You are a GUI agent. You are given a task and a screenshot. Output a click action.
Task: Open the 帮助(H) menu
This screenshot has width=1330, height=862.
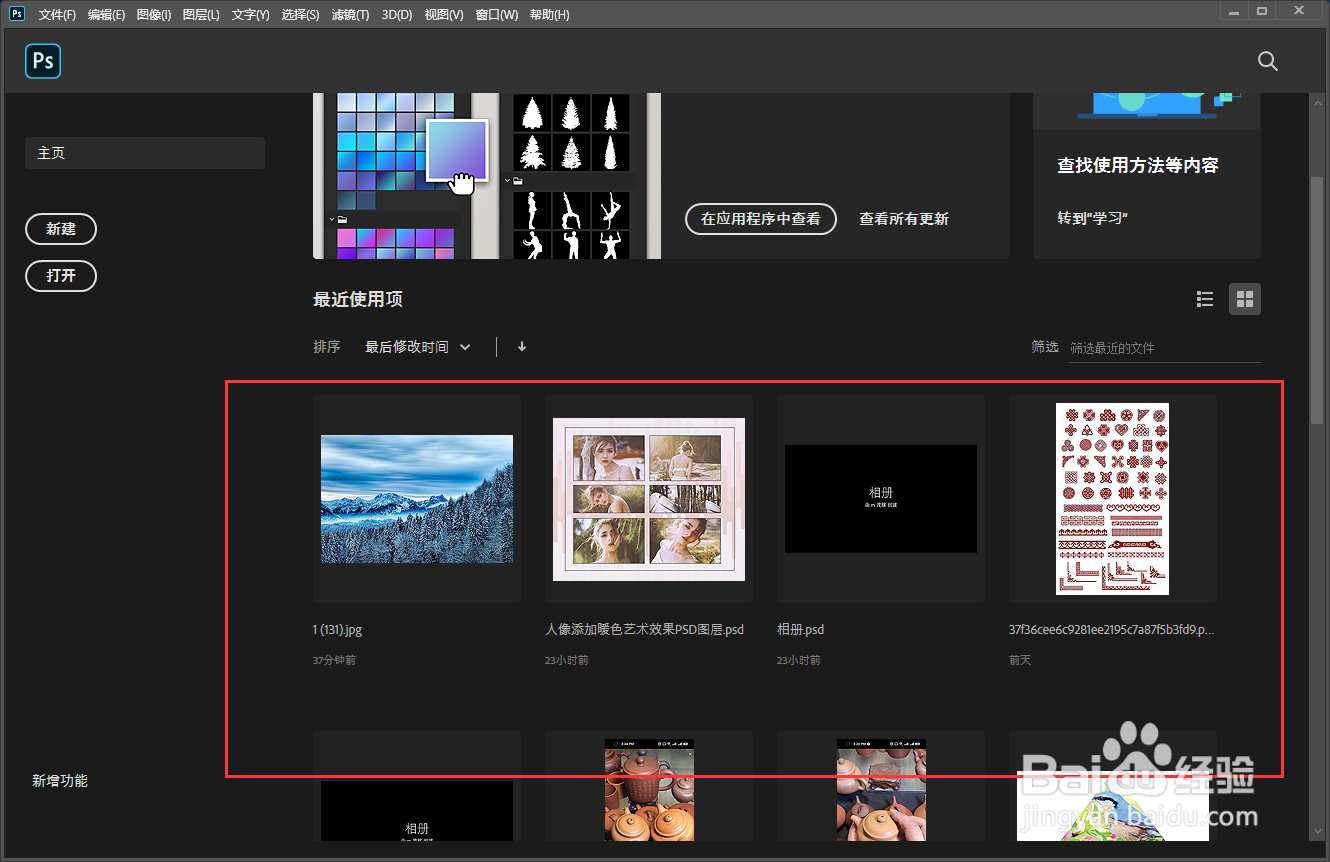coord(549,15)
